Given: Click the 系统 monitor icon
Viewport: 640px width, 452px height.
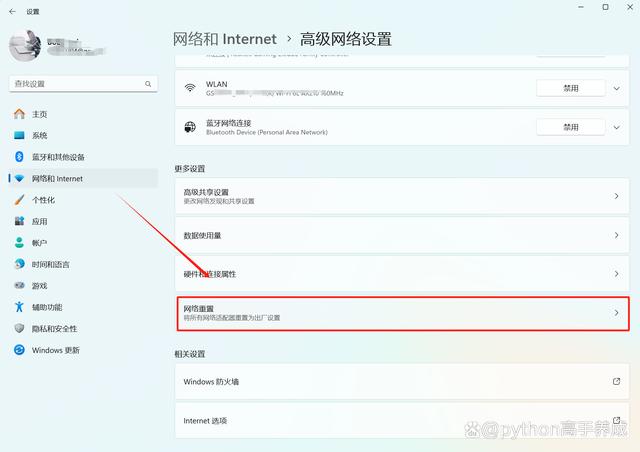Looking at the screenshot, I should [x=19, y=135].
